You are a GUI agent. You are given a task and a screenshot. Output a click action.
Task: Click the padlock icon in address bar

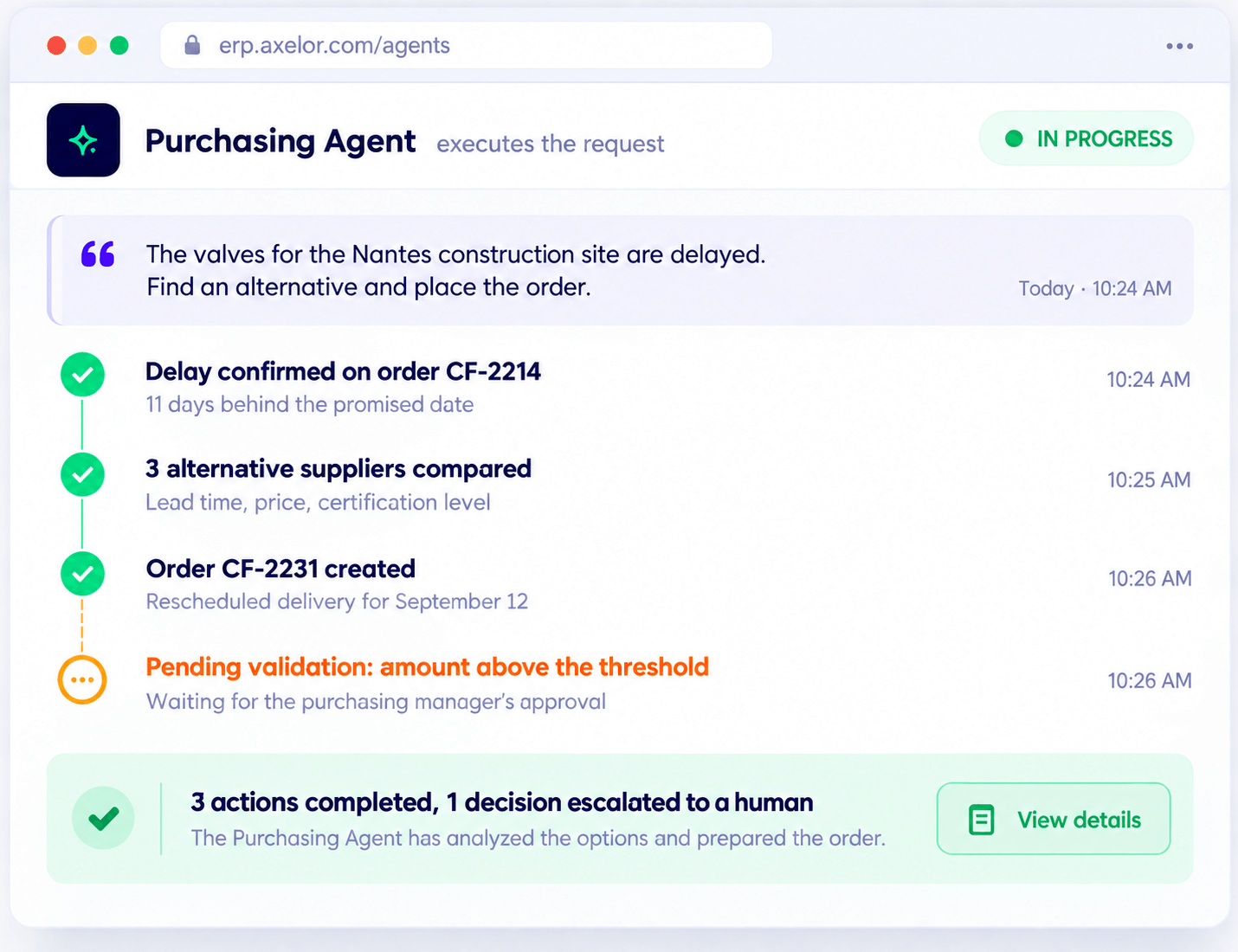(192, 45)
